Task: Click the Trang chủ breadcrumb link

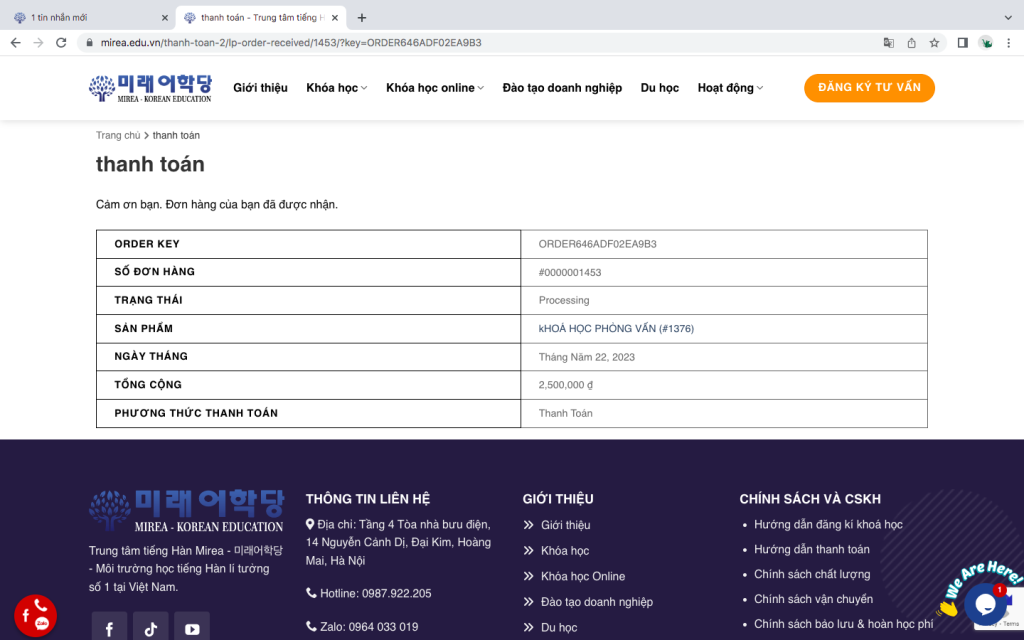Action: click(x=118, y=135)
